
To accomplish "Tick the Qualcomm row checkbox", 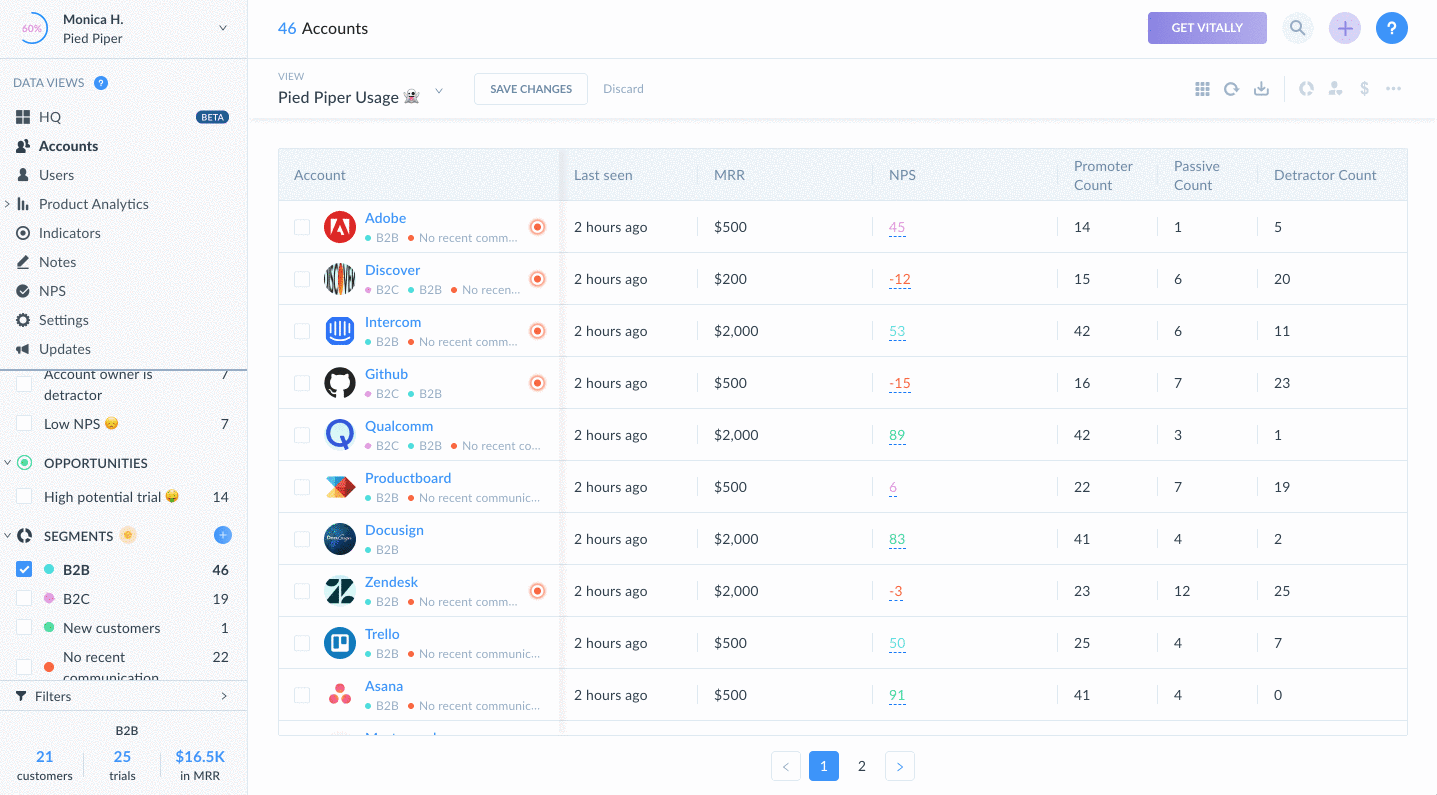I will 302,435.
